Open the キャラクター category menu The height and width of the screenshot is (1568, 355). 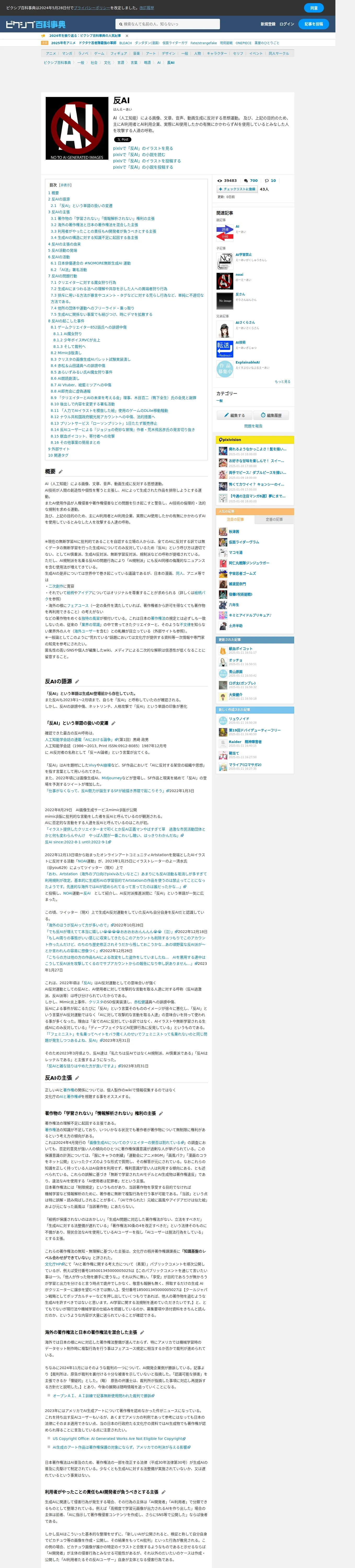[217, 53]
